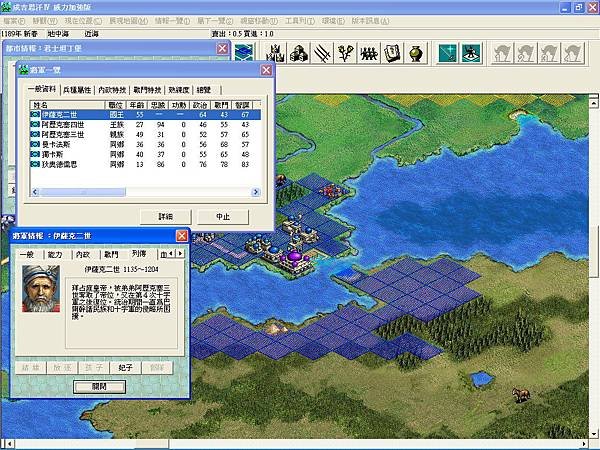
Task: Sort by the 戰鬥 column header
Action: [x=221, y=105]
